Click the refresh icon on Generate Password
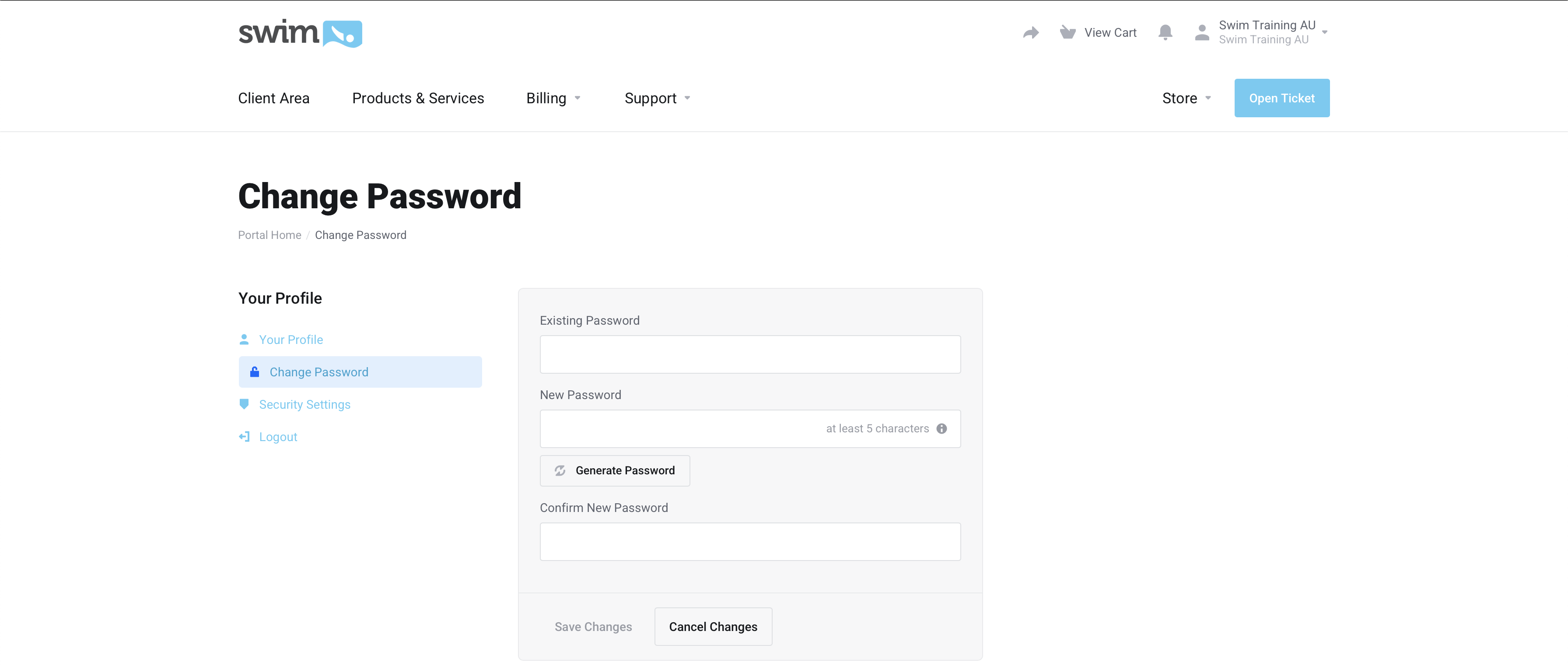 [x=560, y=470]
